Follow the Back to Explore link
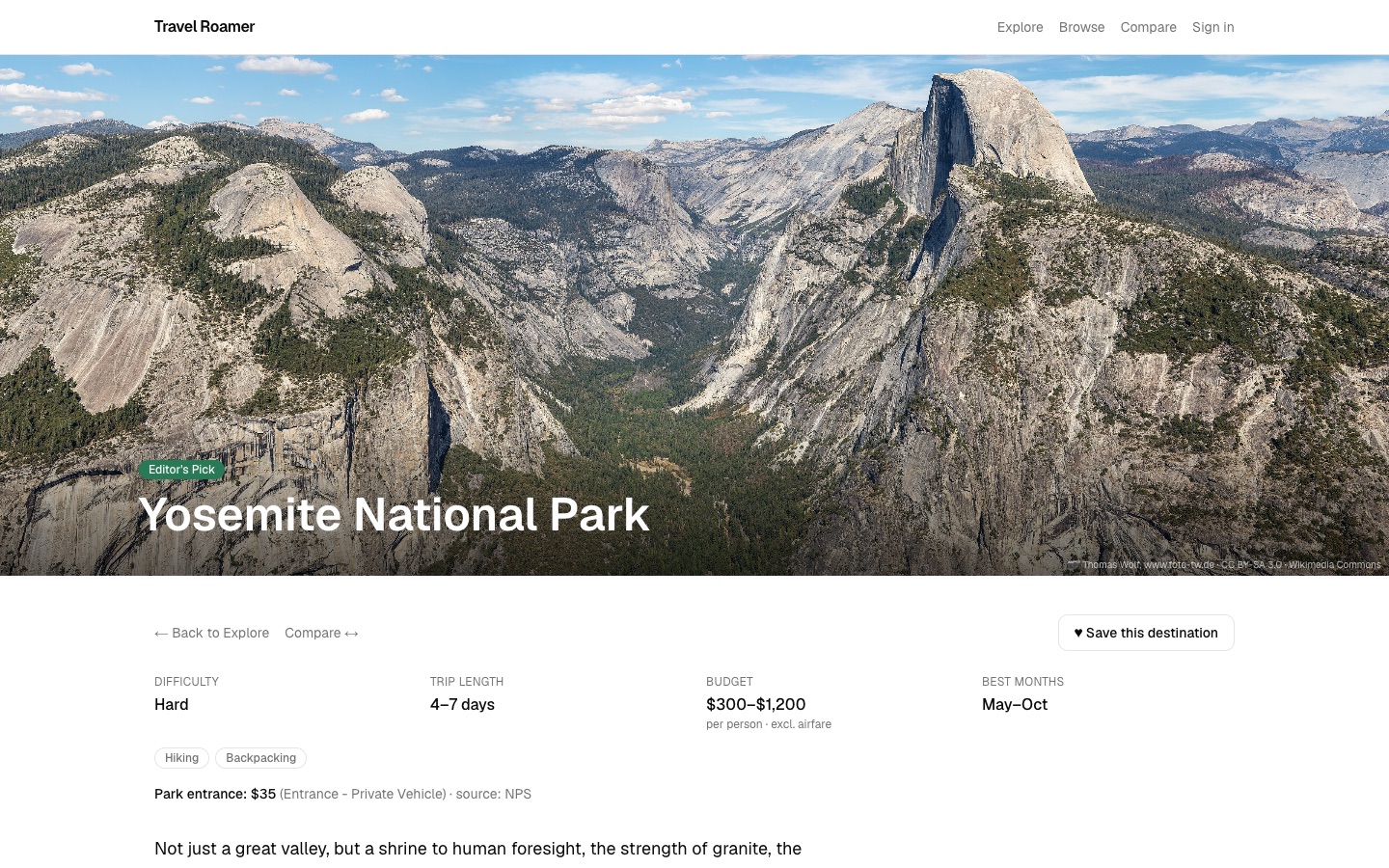This screenshot has height=868, width=1389. pyautogui.click(x=211, y=633)
